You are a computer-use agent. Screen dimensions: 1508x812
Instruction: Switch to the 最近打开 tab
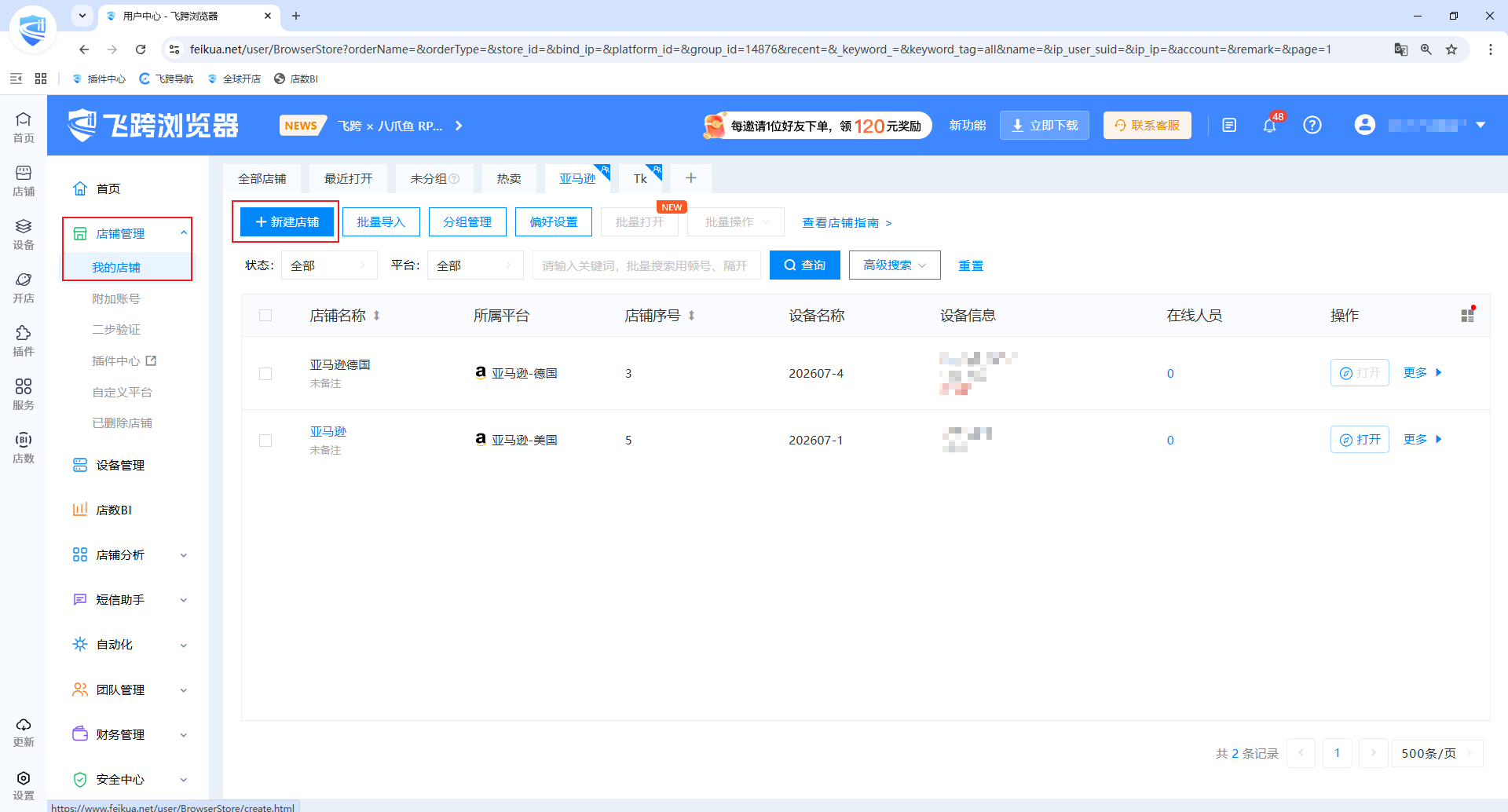[x=349, y=179]
